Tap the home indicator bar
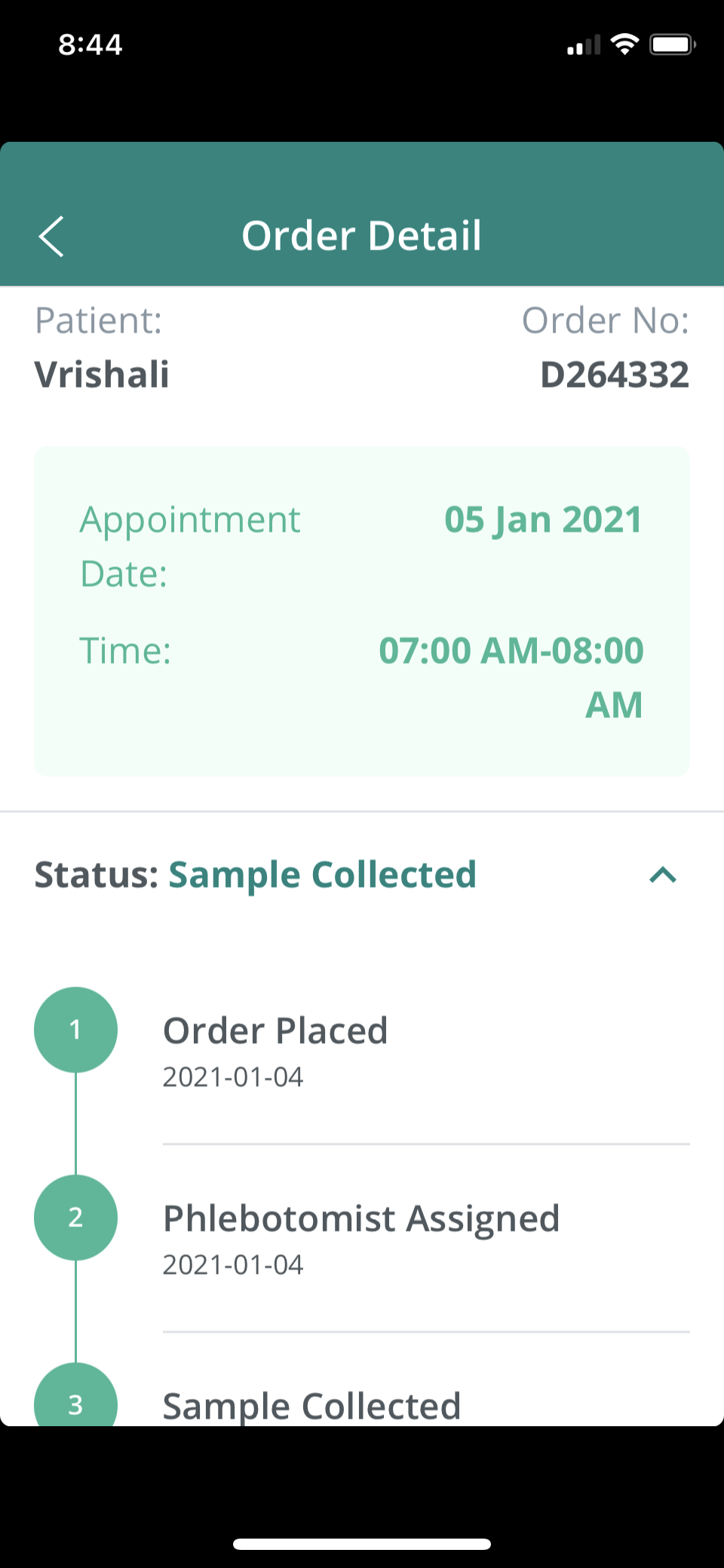 (x=362, y=1544)
